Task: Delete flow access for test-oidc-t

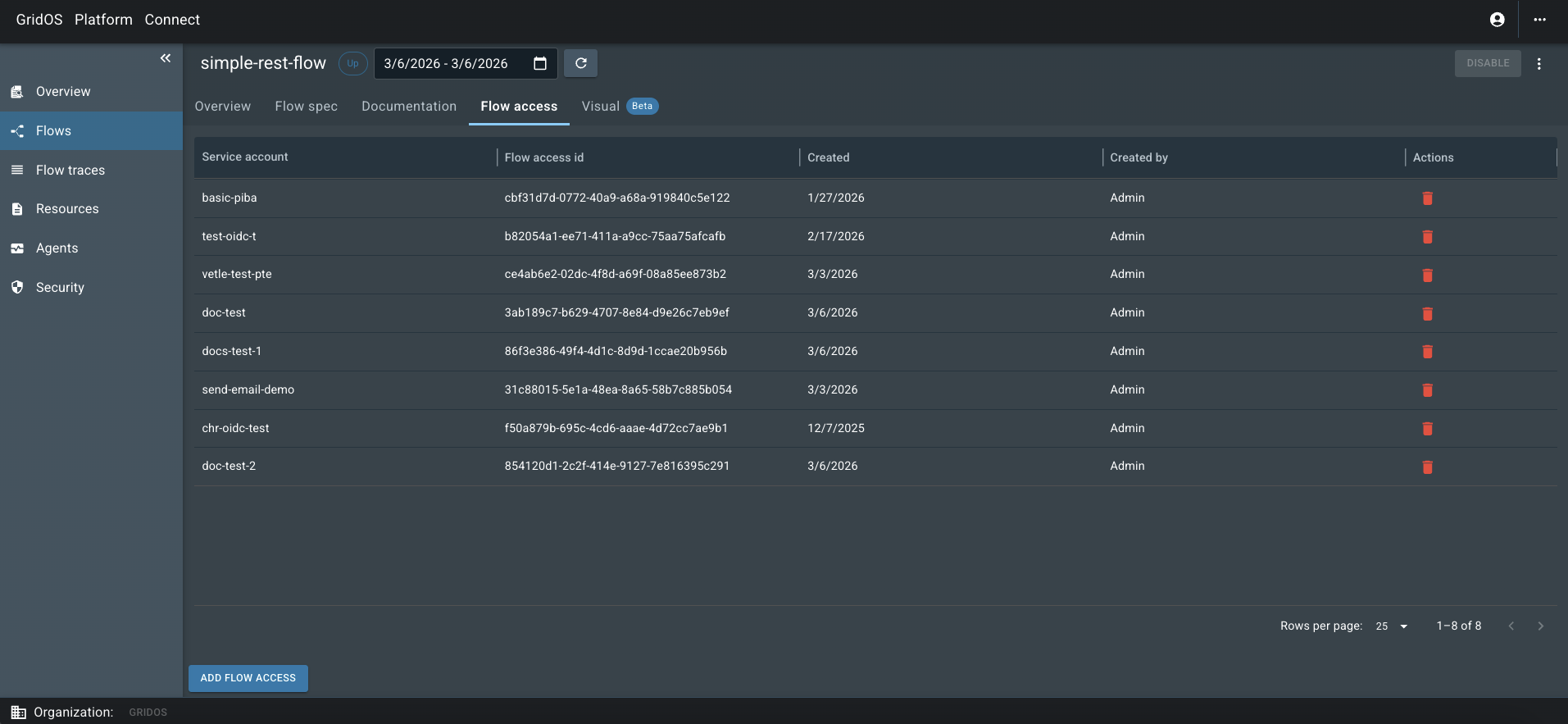Action: (x=1427, y=237)
